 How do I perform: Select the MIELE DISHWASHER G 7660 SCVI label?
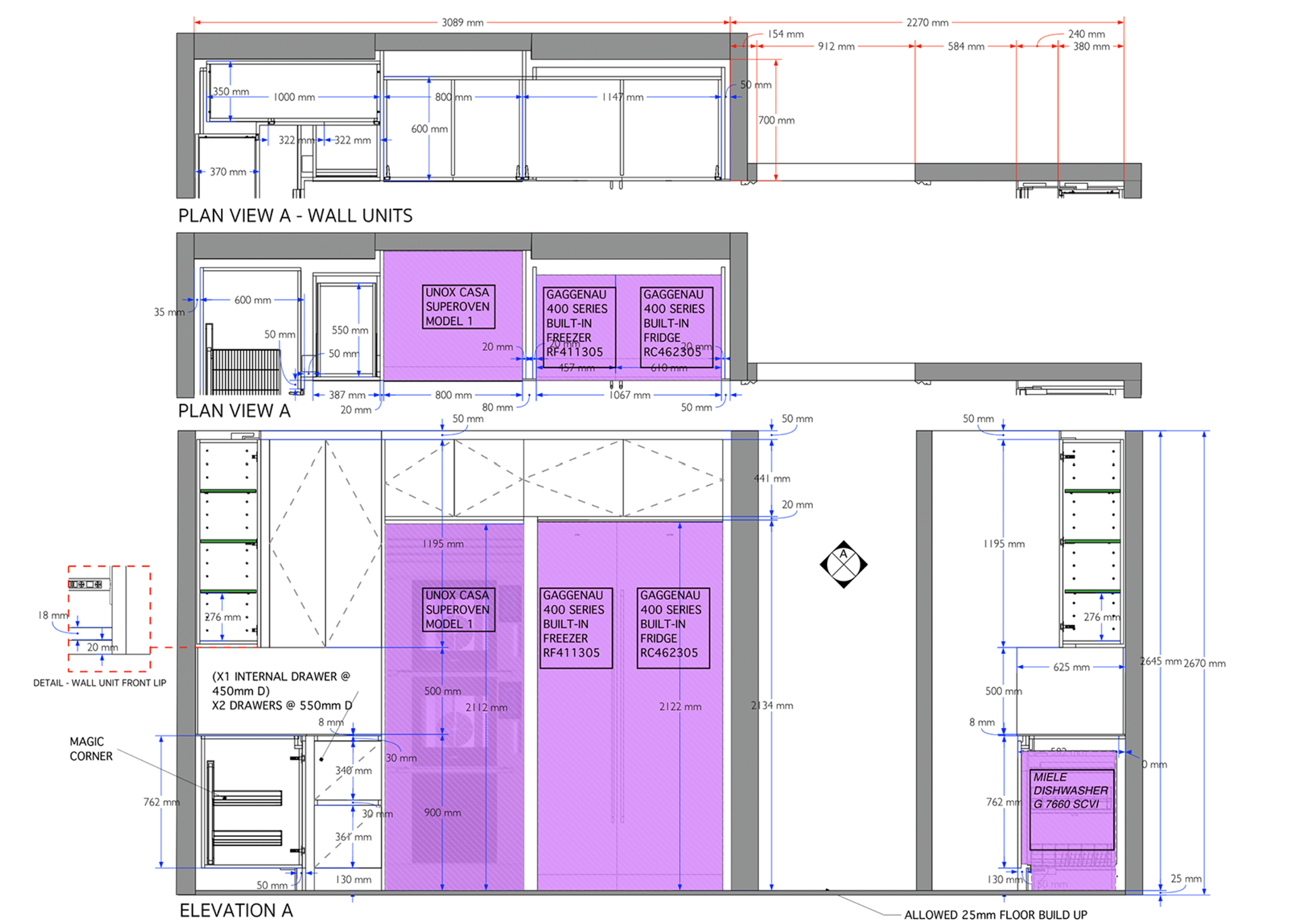(1070, 790)
